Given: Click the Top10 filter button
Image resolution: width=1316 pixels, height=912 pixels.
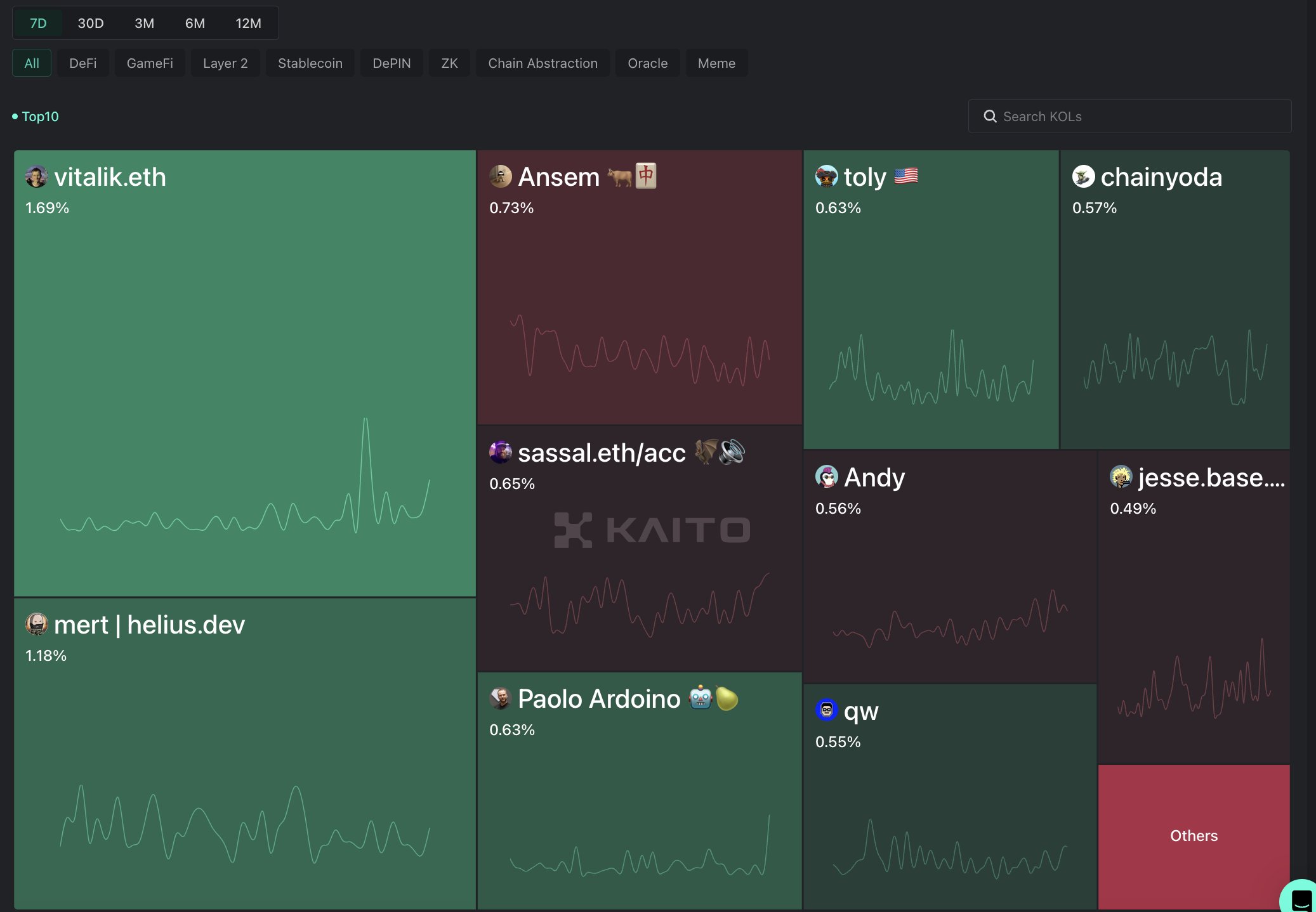Looking at the screenshot, I should click(40, 116).
